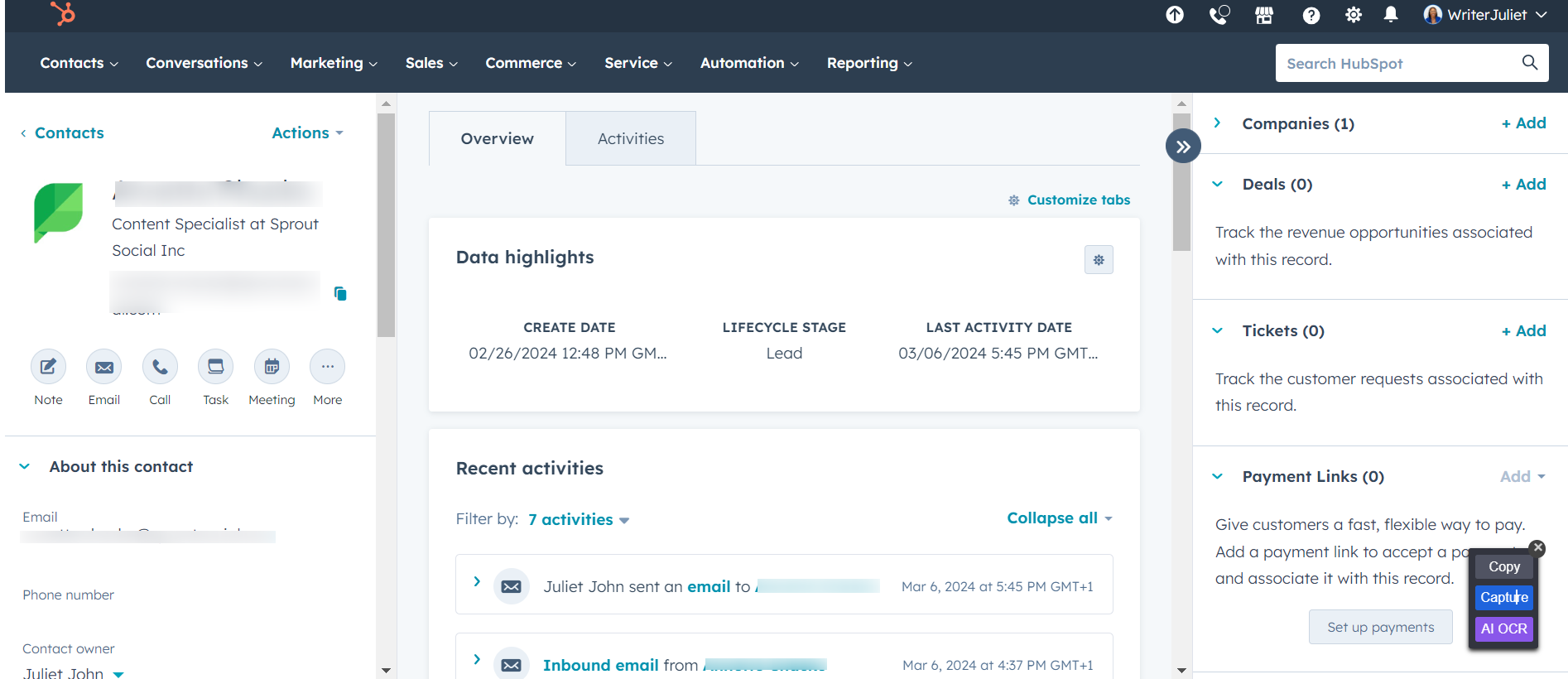Close the capture popup overlay
Screen dimensions: 1568x679
pyautogui.click(x=1537, y=547)
